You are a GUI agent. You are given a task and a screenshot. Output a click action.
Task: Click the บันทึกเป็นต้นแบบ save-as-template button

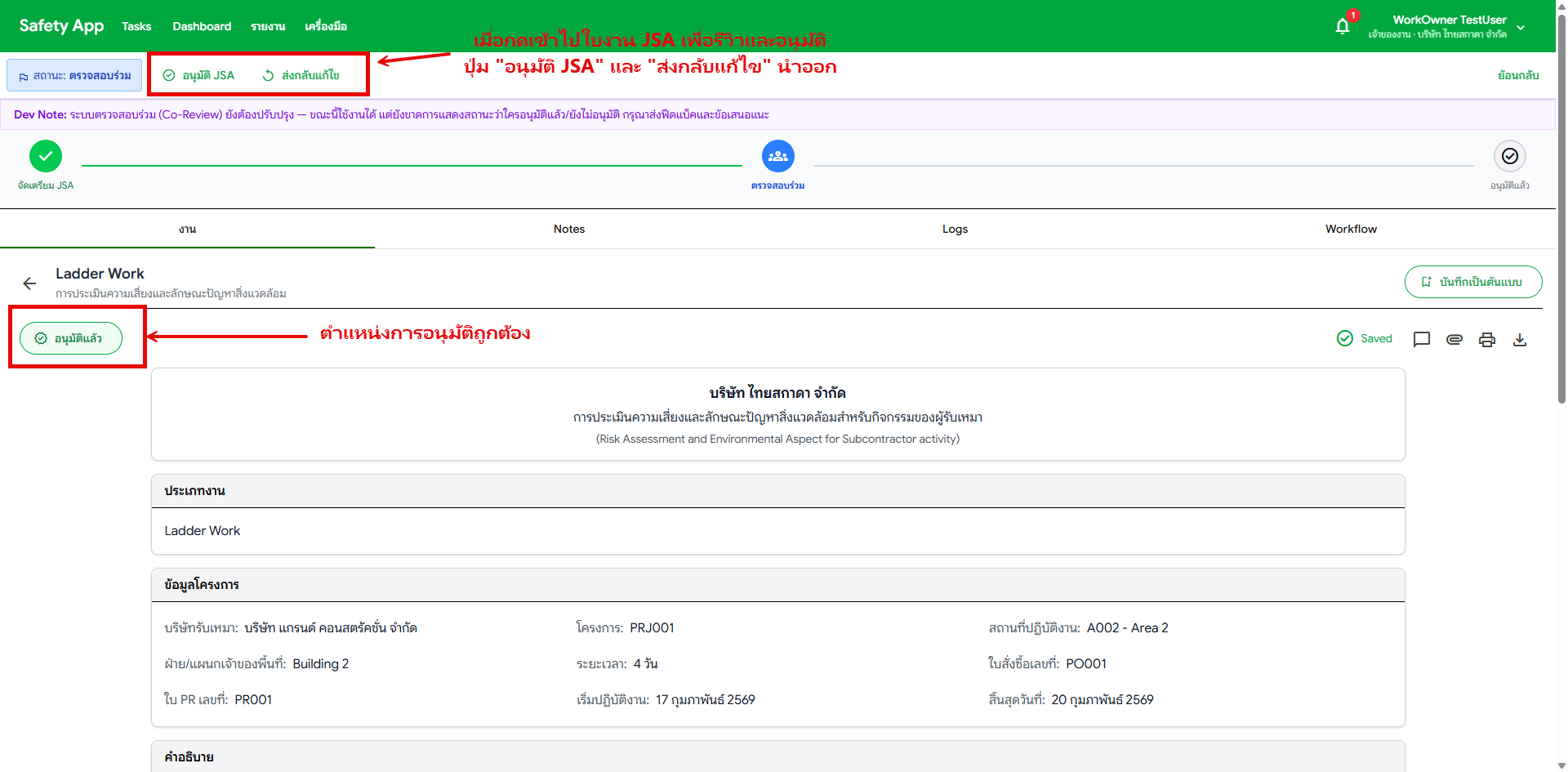[x=1472, y=282]
